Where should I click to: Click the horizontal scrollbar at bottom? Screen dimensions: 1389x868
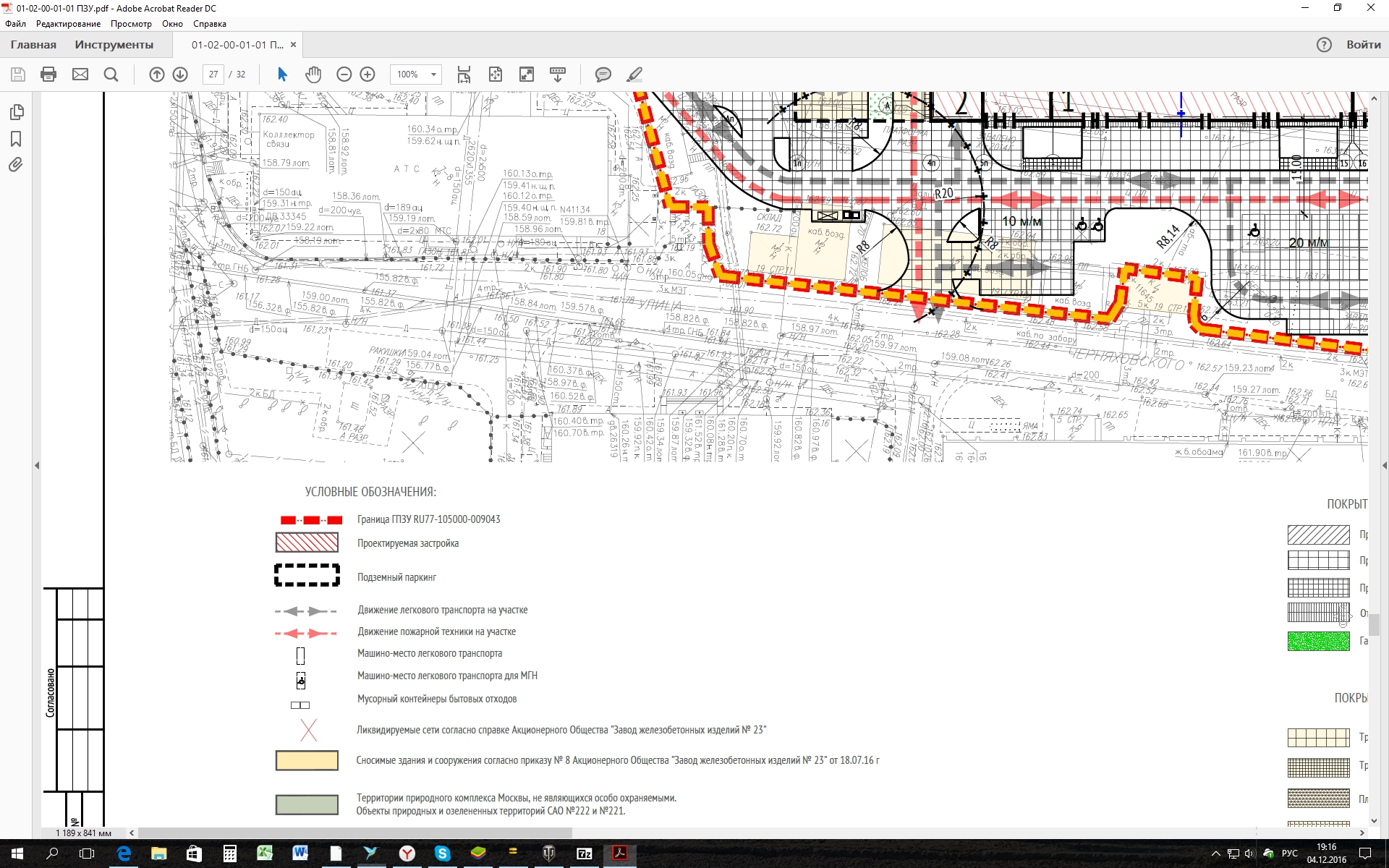click(x=354, y=833)
